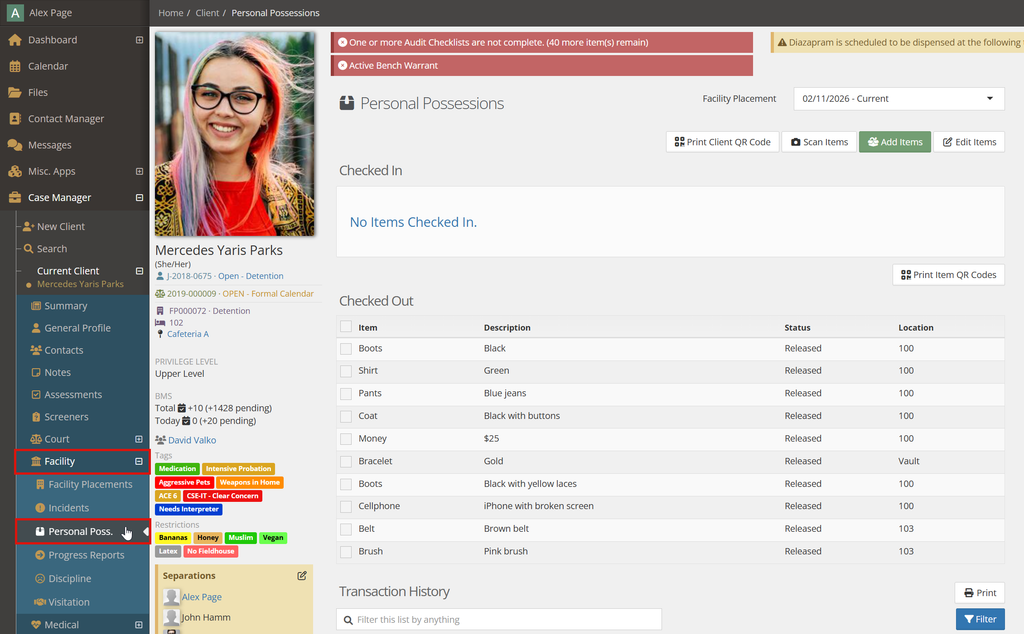Click the Edit Items button

tap(969, 142)
